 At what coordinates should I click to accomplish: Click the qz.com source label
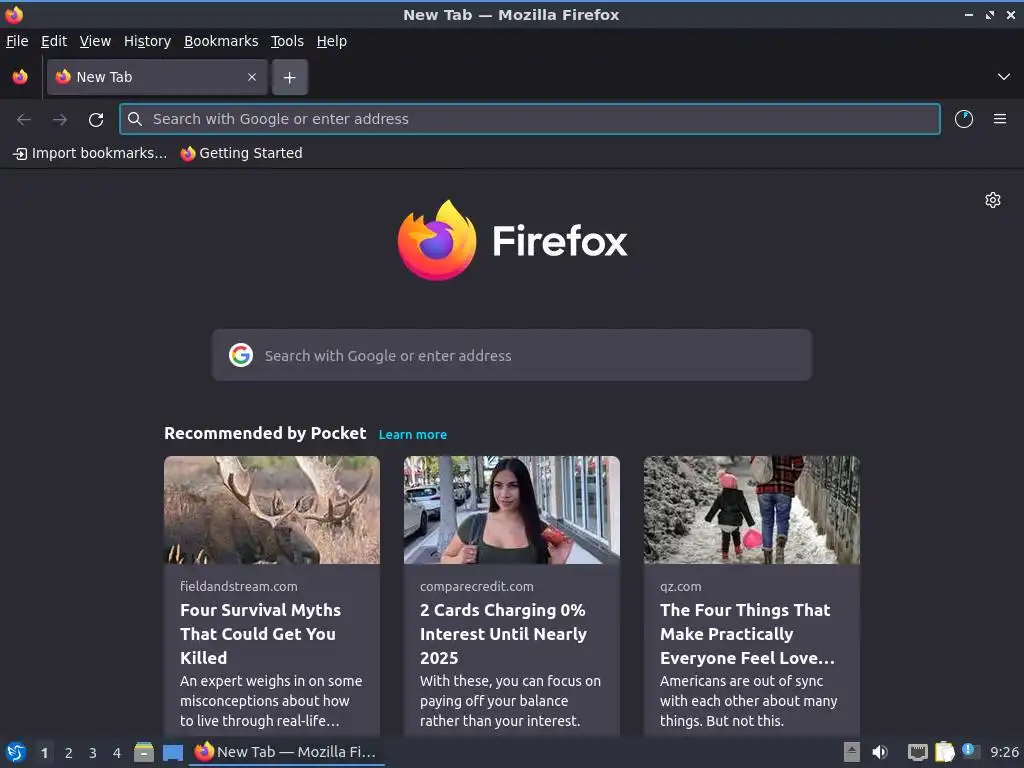[680, 586]
